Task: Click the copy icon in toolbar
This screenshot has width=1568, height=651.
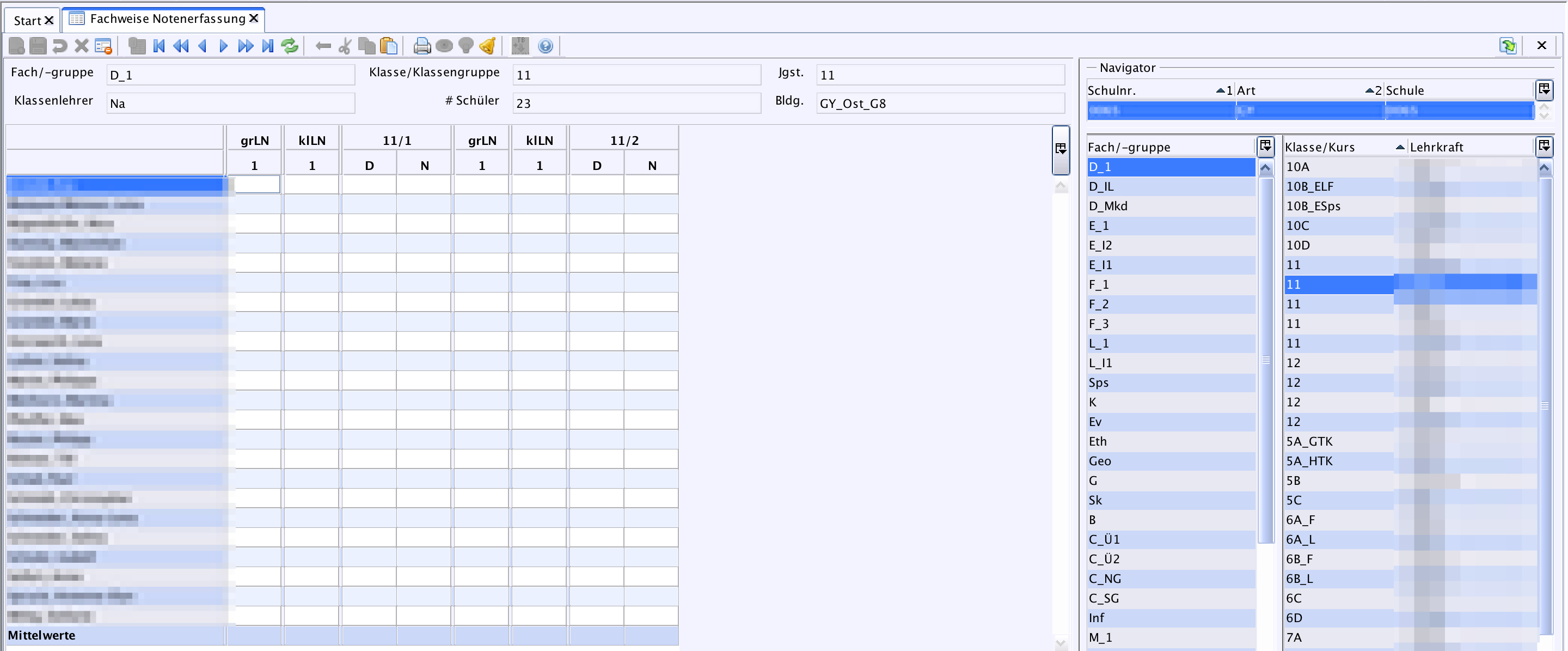Action: pyautogui.click(x=366, y=46)
